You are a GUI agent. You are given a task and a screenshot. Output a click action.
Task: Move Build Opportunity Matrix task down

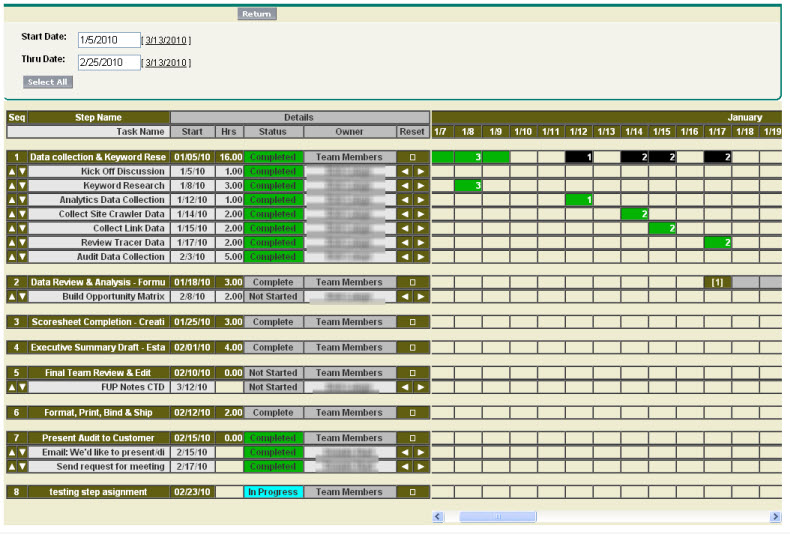click(x=22, y=297)
